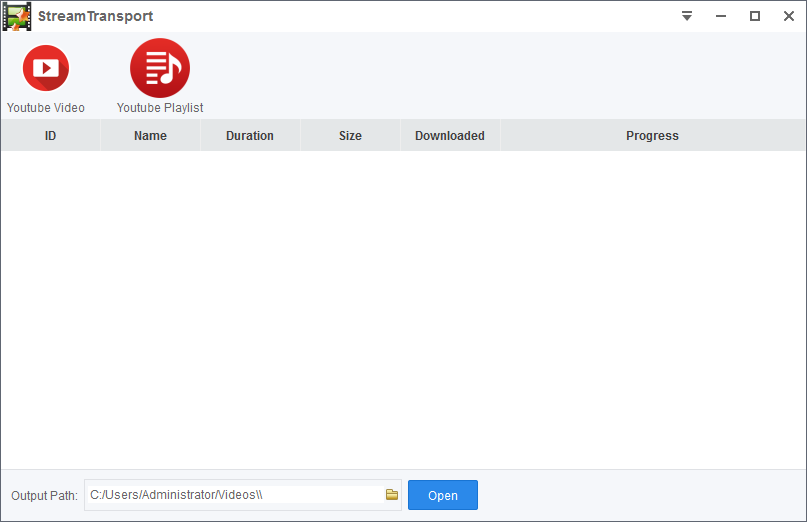
Task: Click the StreamTransport app logo icon
Action: tap(17, 16)
